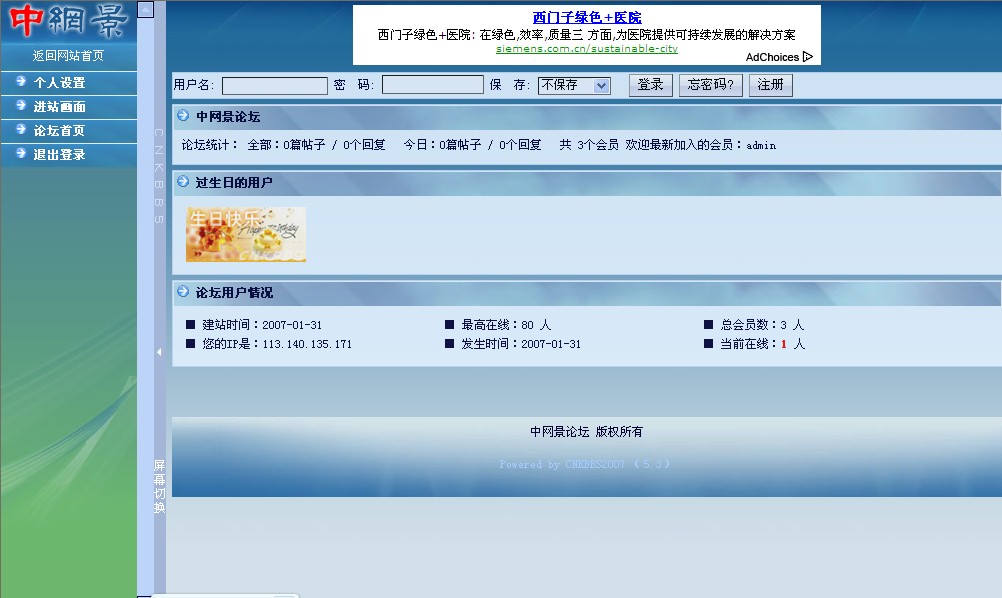Screen dimensions: 1002x598
Task: Click the scroll-up arrow at the sidebar top
Action: [146, 10]
